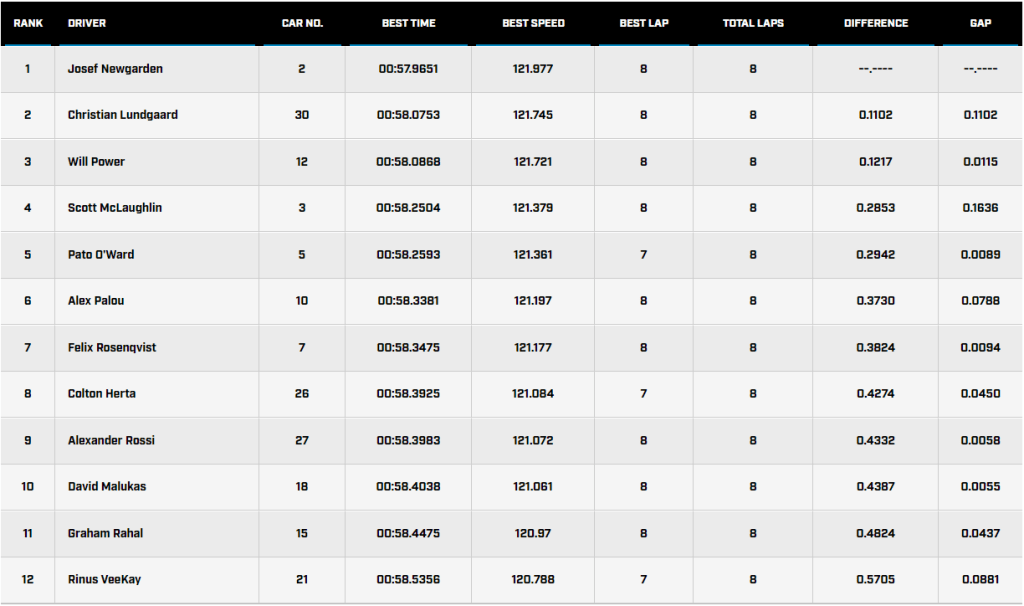Select the BEST SPEED column header

click(x=533, y=23)
